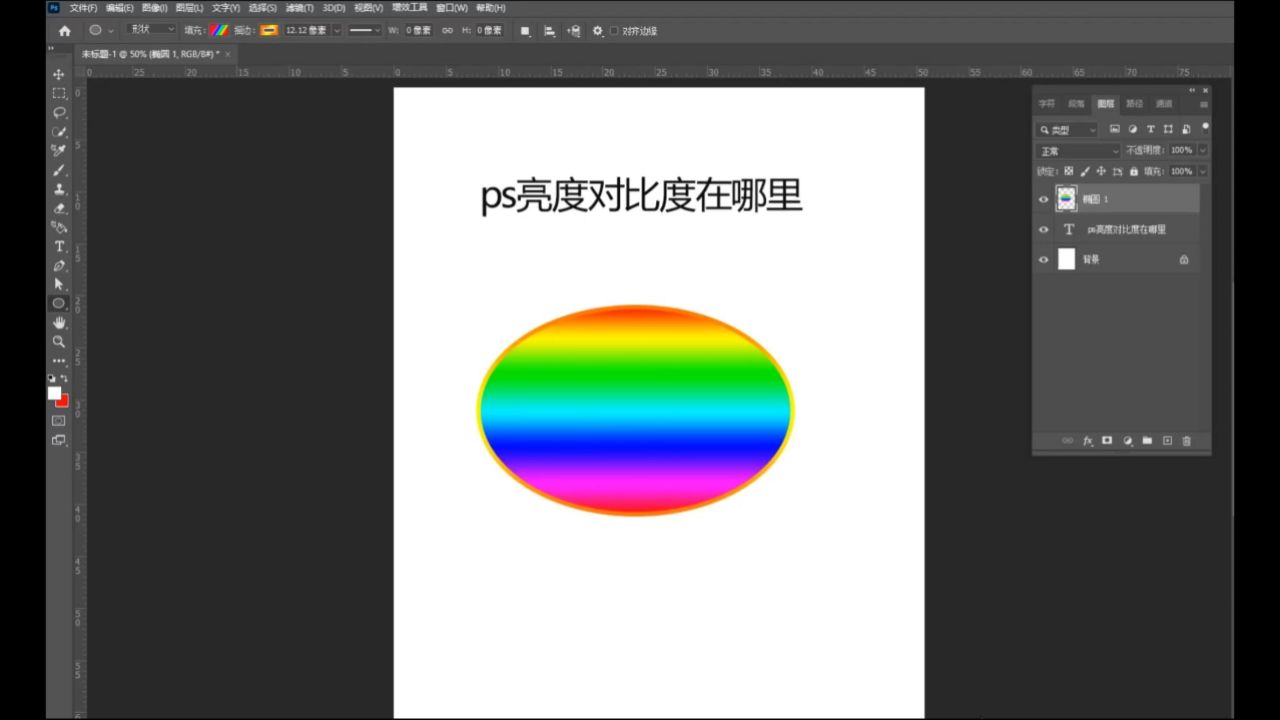Screen dimensions: 1280x720
Task: Click the rainbow fill color swatch
Action: [x=219, y=30]
